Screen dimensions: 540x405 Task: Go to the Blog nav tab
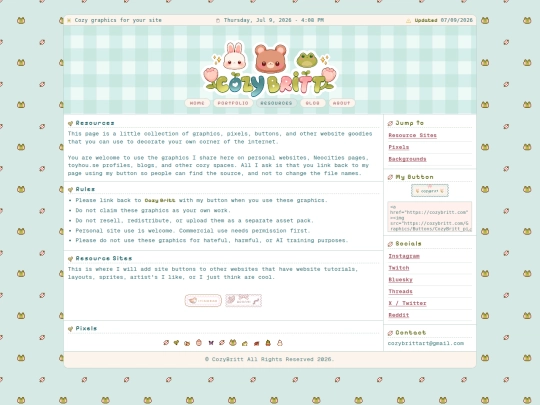(312, 103)
